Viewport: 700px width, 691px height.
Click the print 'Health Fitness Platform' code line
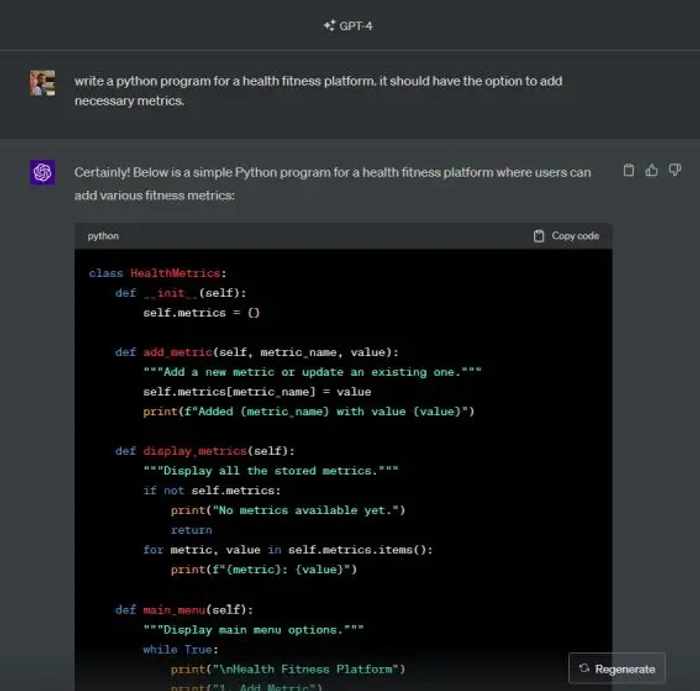coord(288,669)
